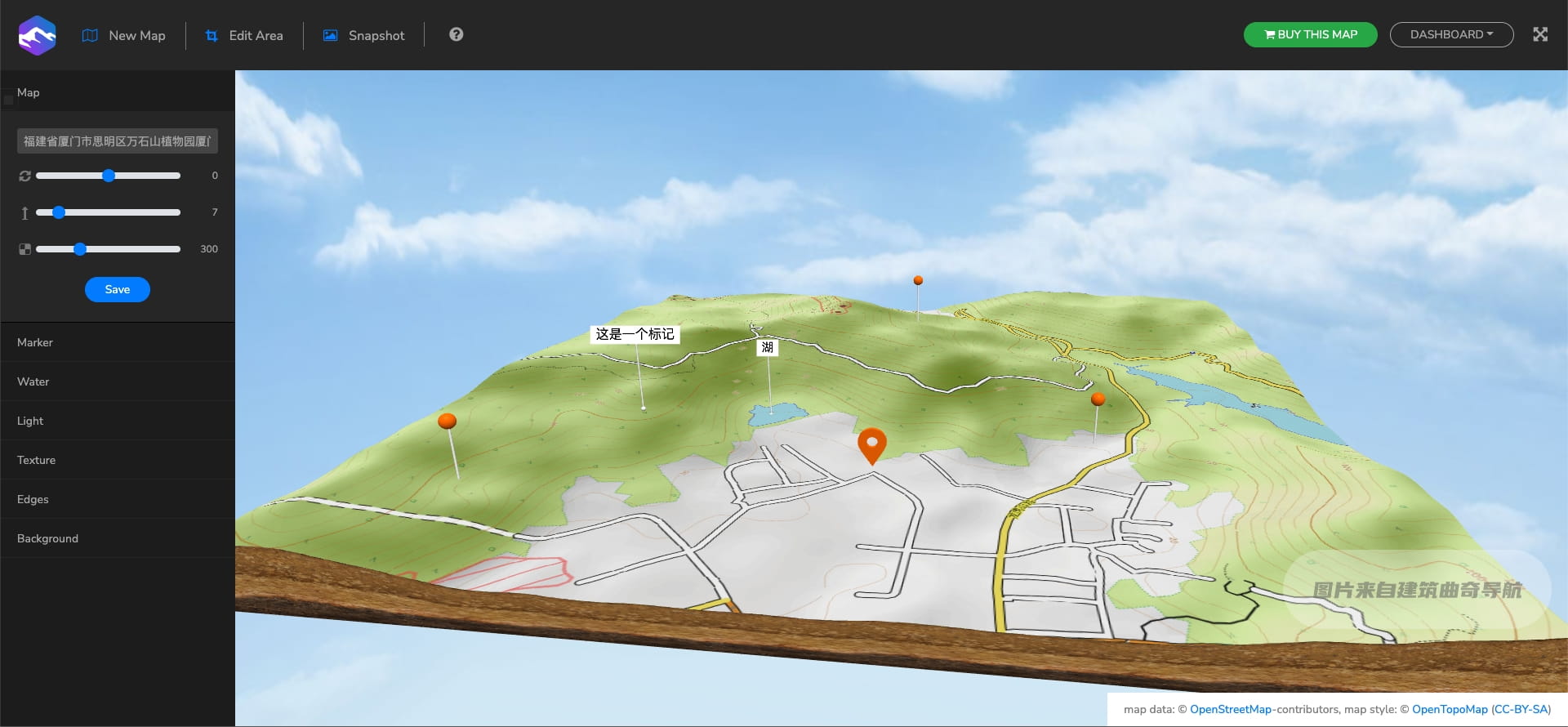1568x727 pixels.
Task: Click the orange ball pin on the left slope
Action: (447, 421)
